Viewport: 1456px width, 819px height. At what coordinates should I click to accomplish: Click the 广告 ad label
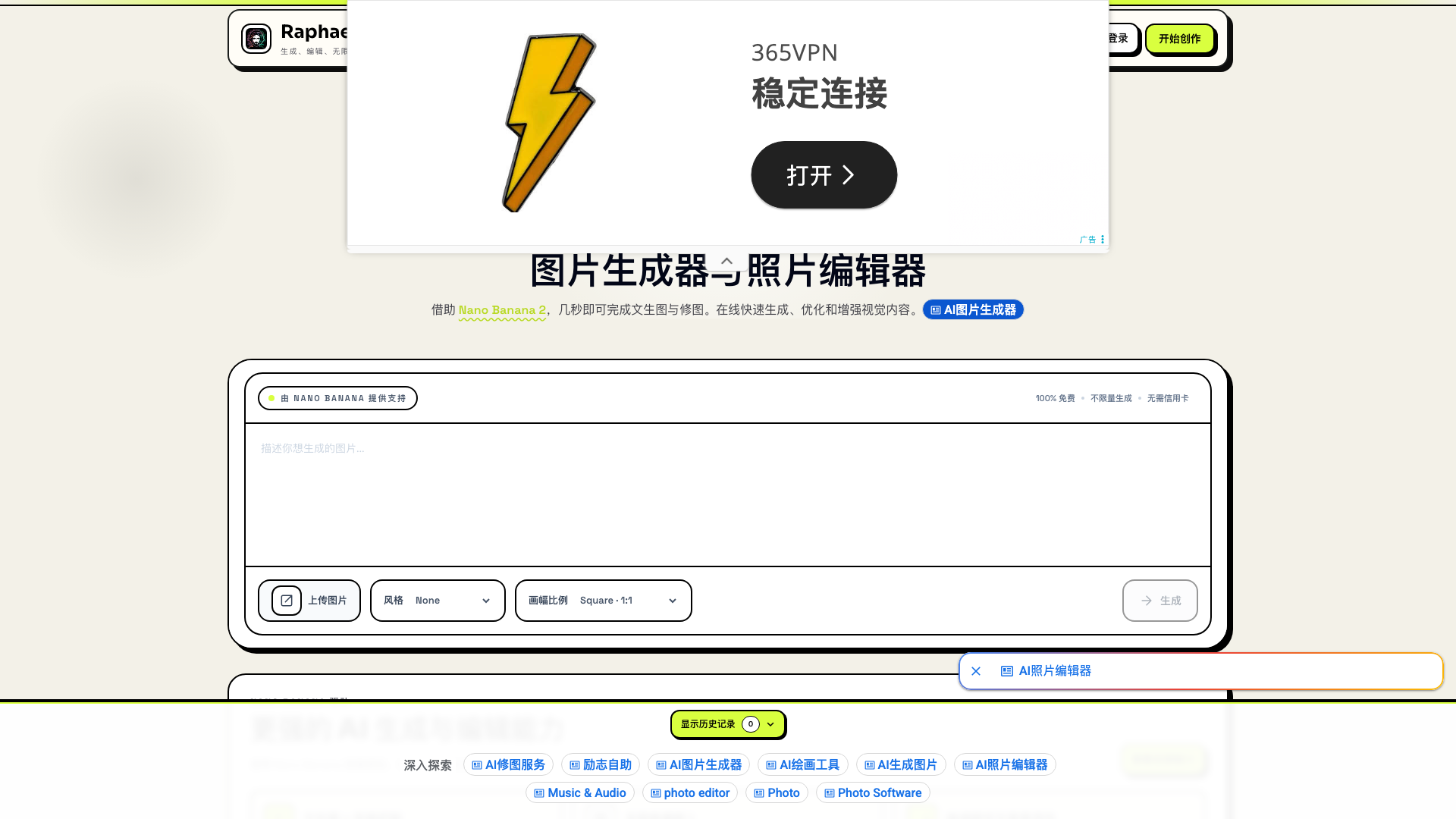[x=1087, y=240]
